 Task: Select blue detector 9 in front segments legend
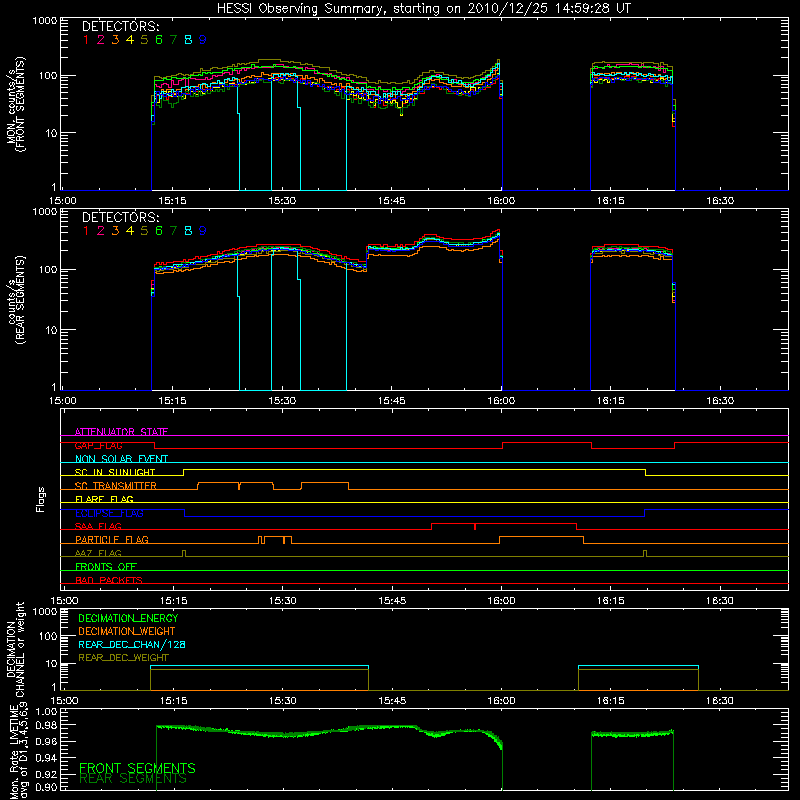[x=203, y=40]
